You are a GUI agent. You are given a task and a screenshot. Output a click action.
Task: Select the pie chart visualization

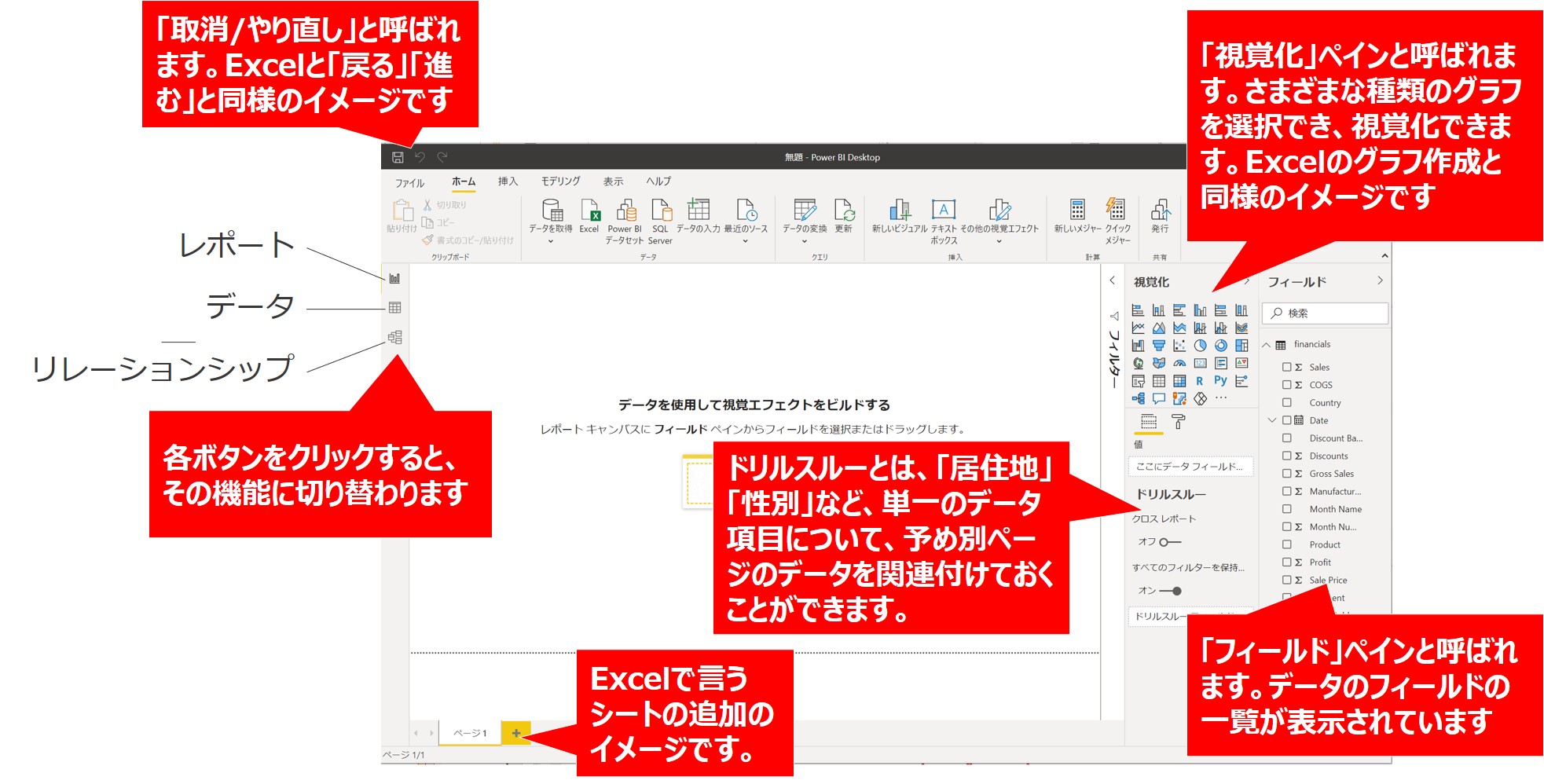point(1200,346)
